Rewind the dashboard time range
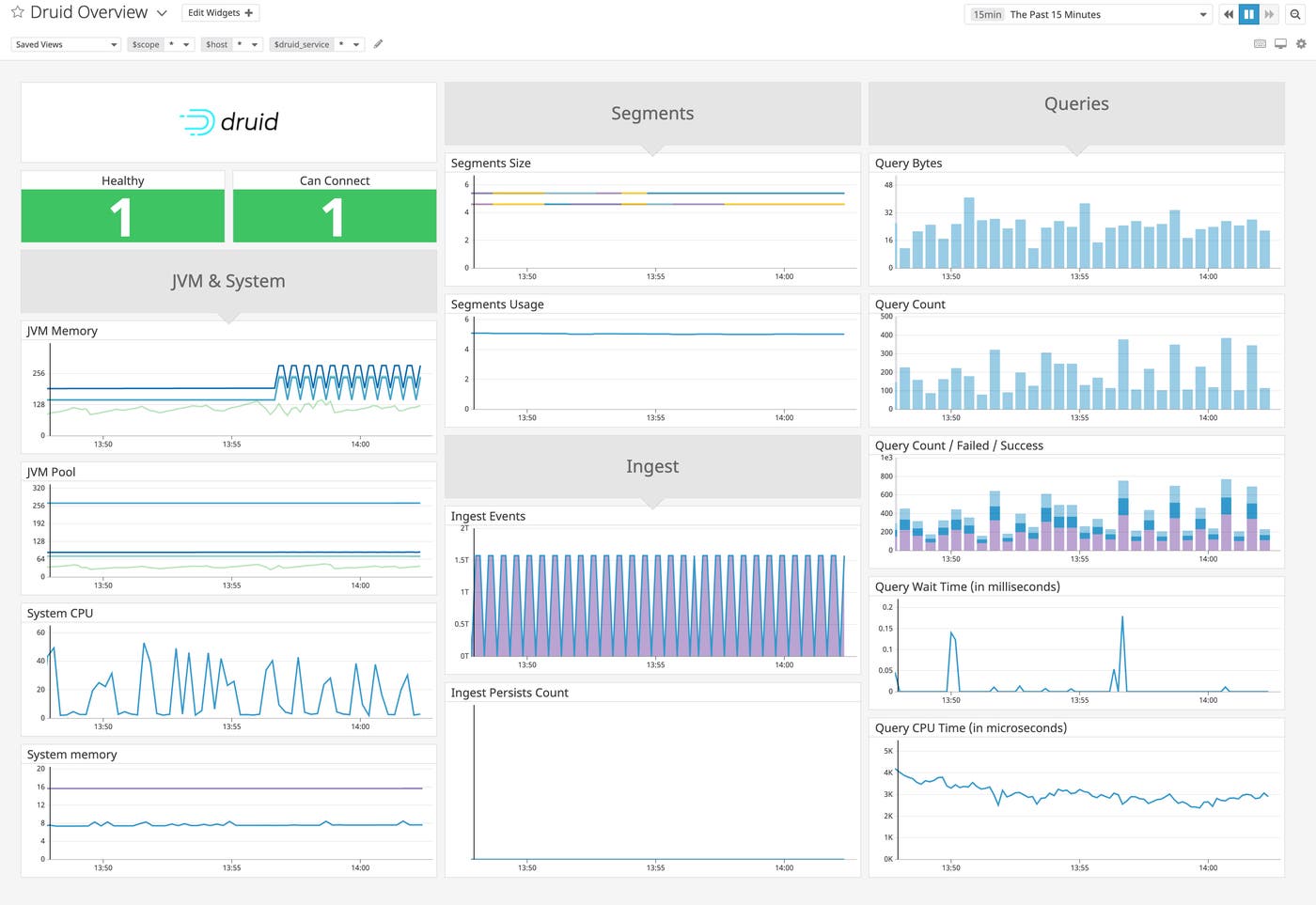Viewport: 1316px width, 905px height. click(x=1228, y=14)
